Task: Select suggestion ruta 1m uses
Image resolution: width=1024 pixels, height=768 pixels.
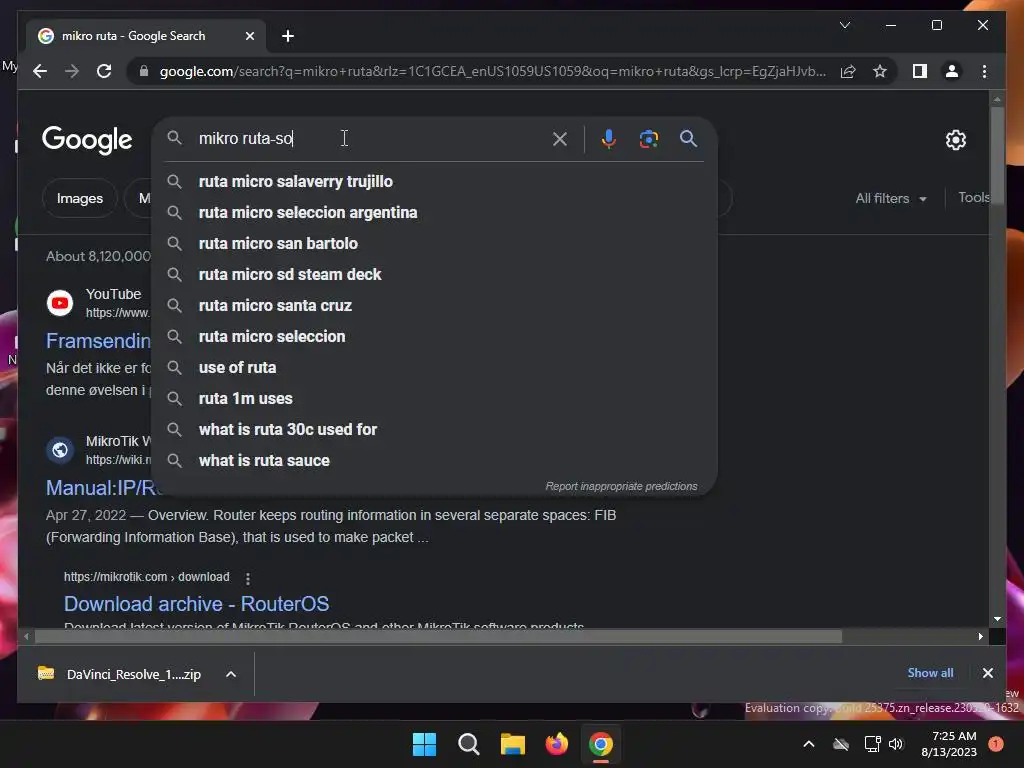Action: tap(434, 398)
